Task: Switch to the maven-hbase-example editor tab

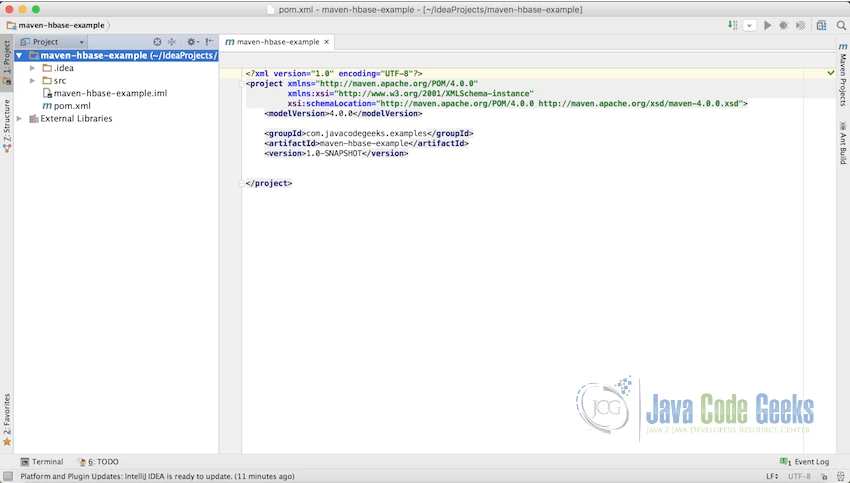Action: point(278,42)
